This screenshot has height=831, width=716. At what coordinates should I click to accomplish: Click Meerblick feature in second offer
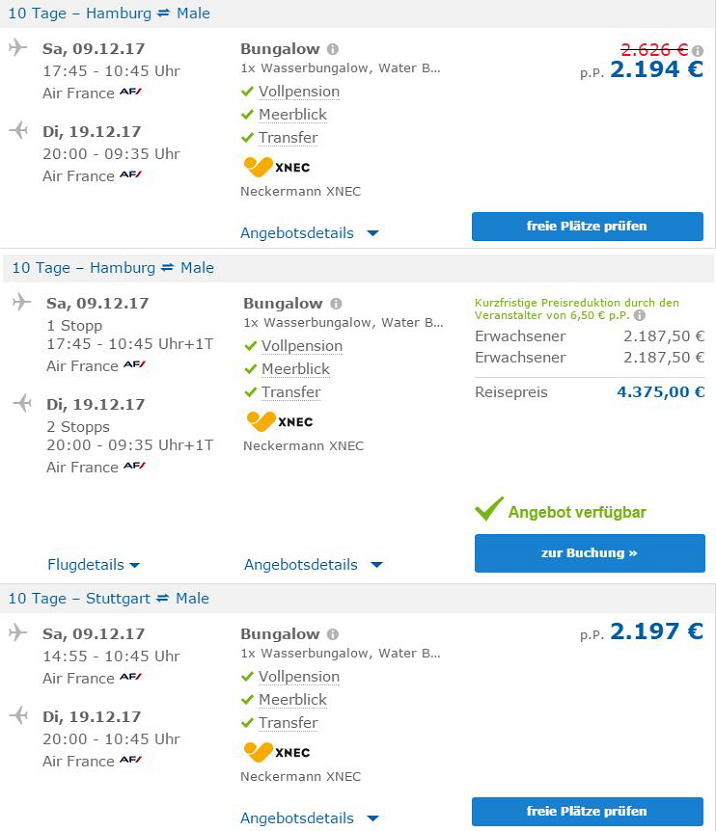coord(296,369)
